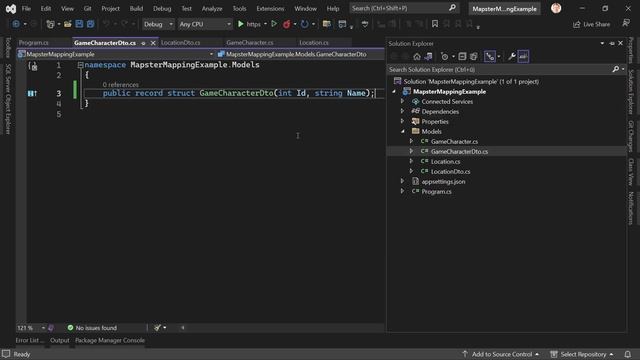Click Add to Source Control
Image resolution: width=640 pixels, height=360 pixels.
point(501,354)
